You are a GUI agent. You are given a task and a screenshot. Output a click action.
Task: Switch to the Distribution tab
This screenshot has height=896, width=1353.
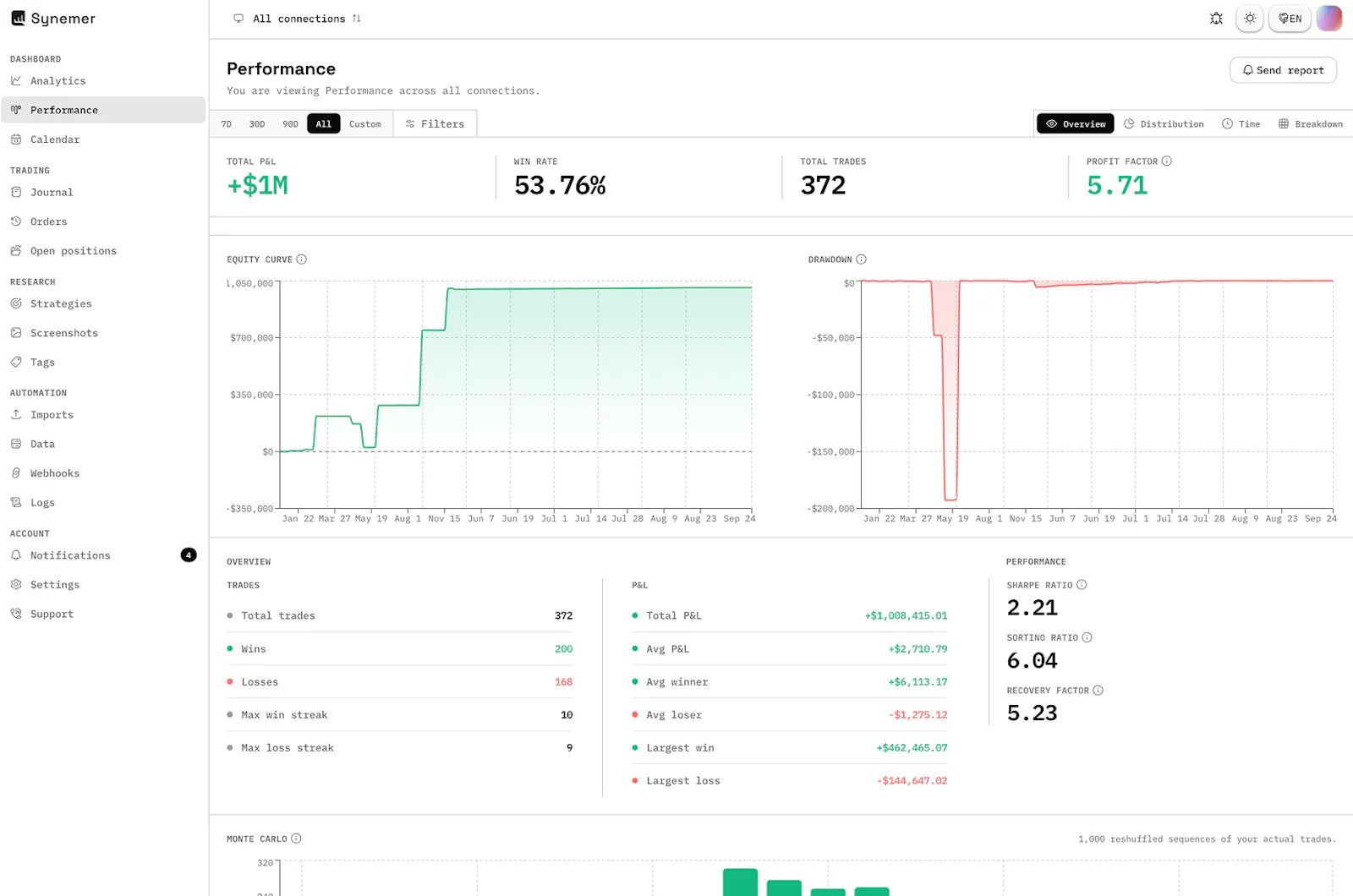1164,124
